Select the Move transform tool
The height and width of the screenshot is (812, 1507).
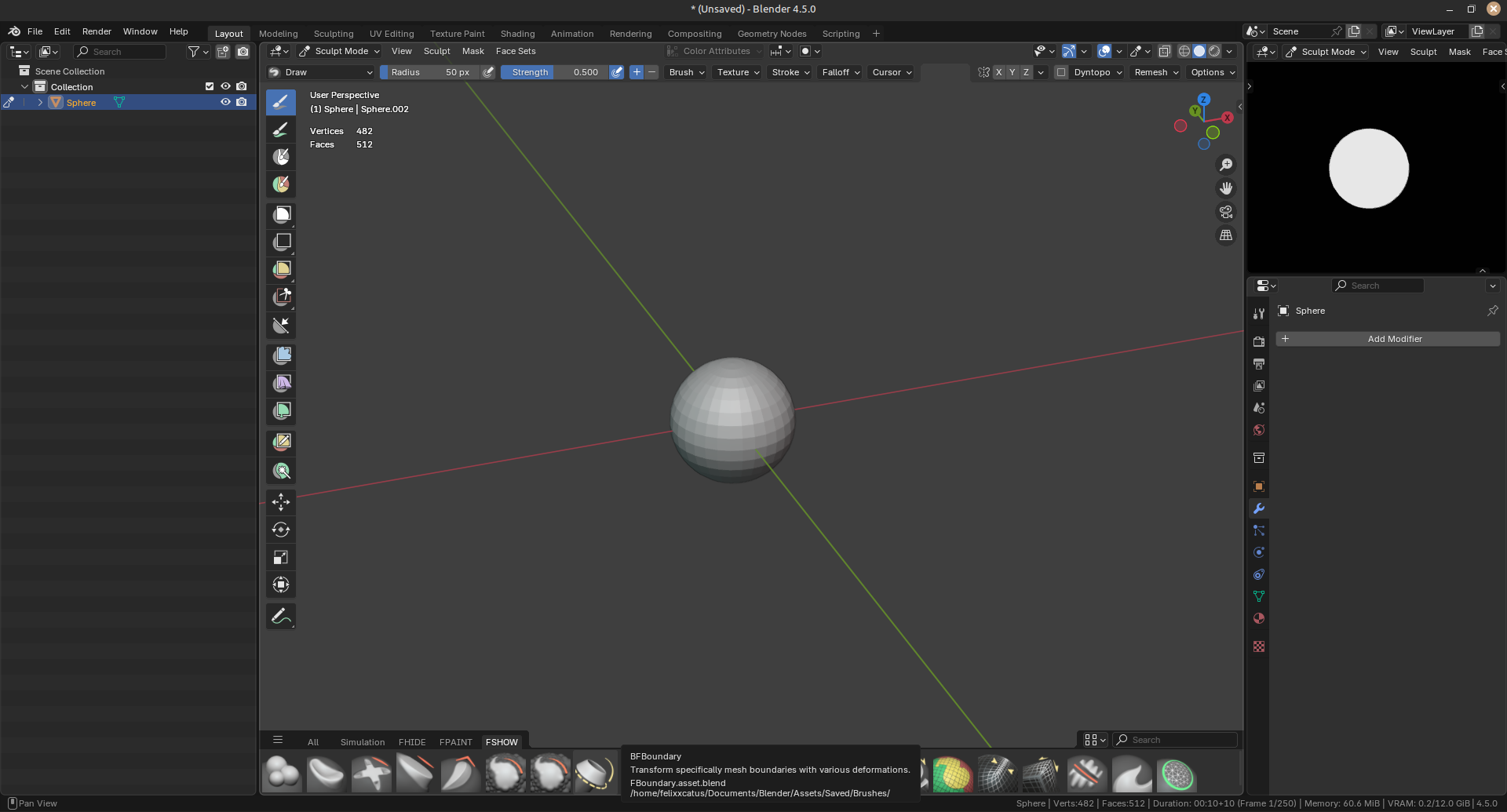[281, 502]
